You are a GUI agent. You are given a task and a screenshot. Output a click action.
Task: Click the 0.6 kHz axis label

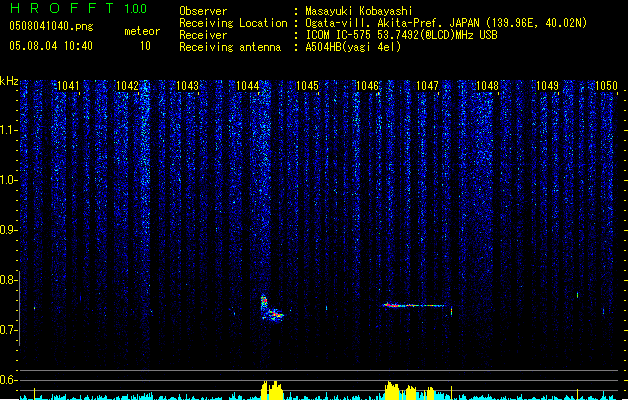tap(8, 380)
